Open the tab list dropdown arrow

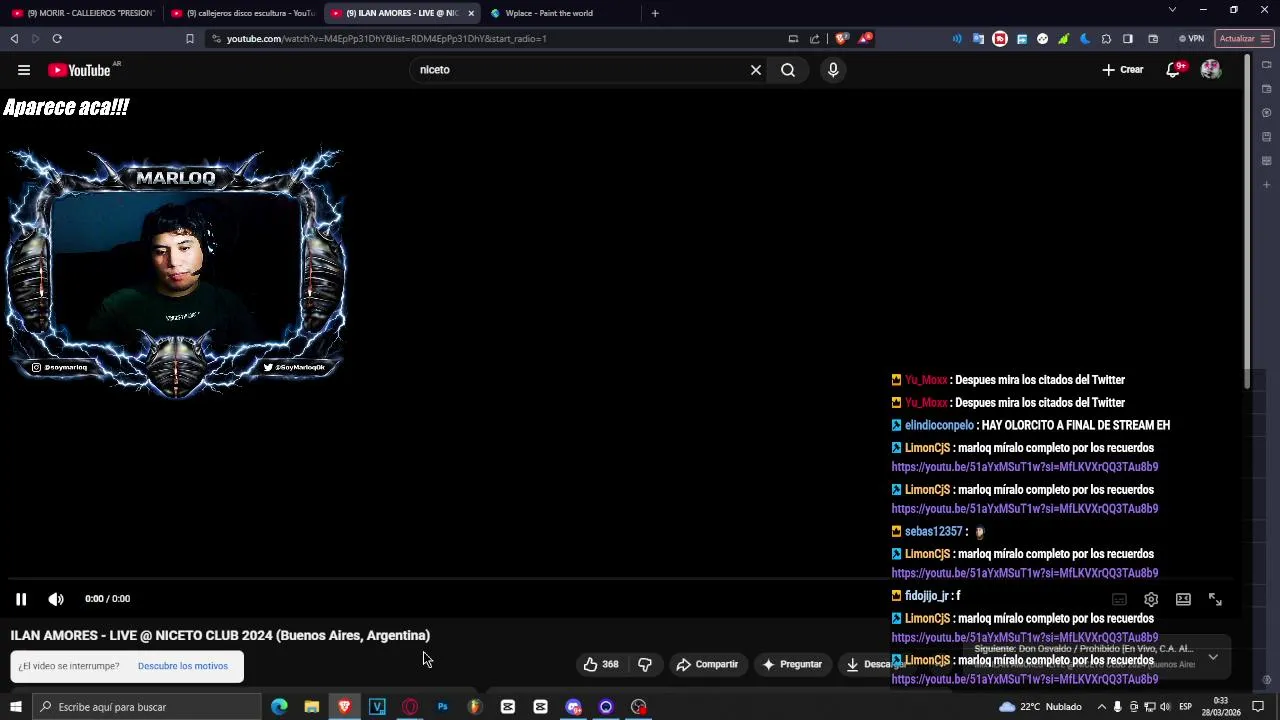point(1172,10)
